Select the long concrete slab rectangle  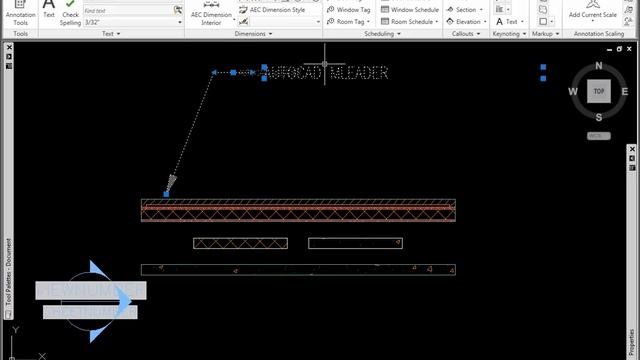pos(298,270)
